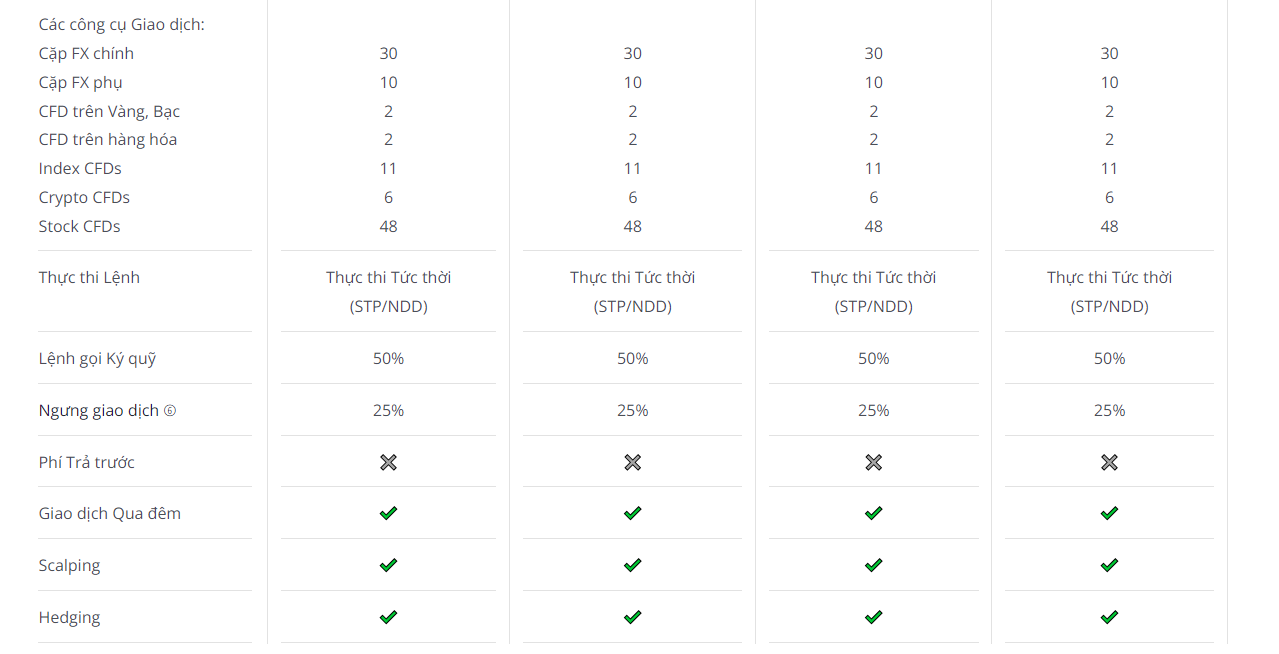
Task: Click the Giao dịch Qua đêm checkmark, fourth column
Action: [1109, 513]
